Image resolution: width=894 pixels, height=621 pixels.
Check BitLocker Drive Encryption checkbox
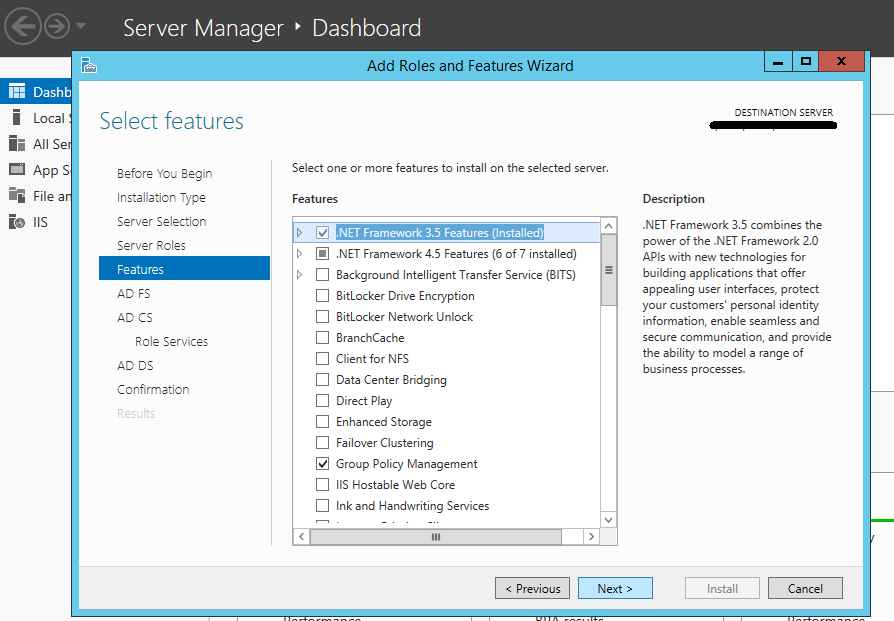(x=323, y=296)
